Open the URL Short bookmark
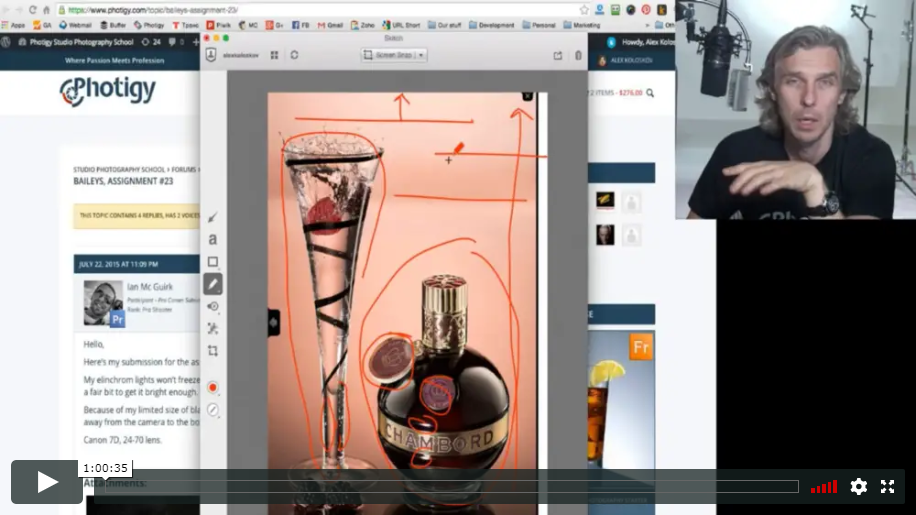The image size is (916, 515). 401,25
